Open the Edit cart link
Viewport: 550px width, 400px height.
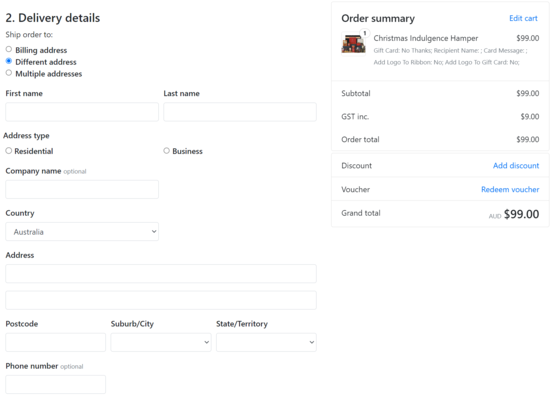[523, 18]
